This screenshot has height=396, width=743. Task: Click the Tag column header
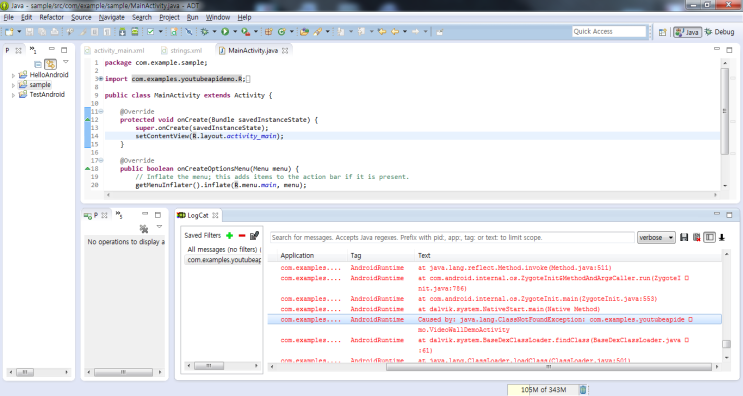(356, 255)
